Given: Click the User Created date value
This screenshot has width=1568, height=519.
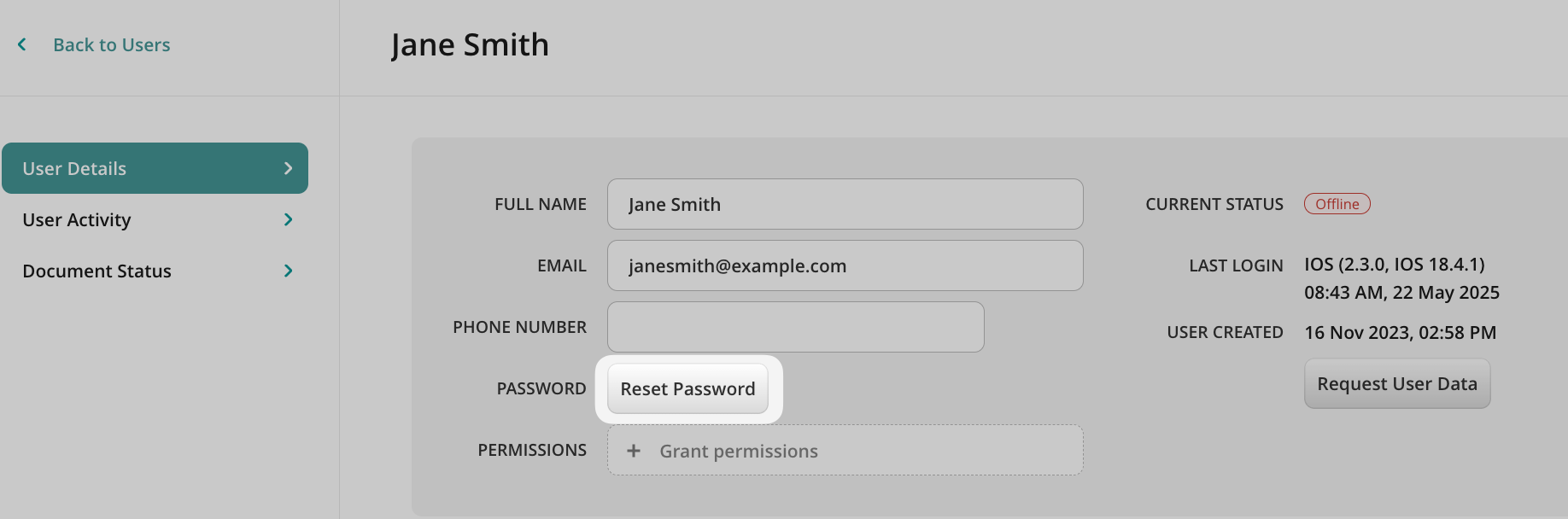Looking at the screenshot, I should coord(1400,333).
